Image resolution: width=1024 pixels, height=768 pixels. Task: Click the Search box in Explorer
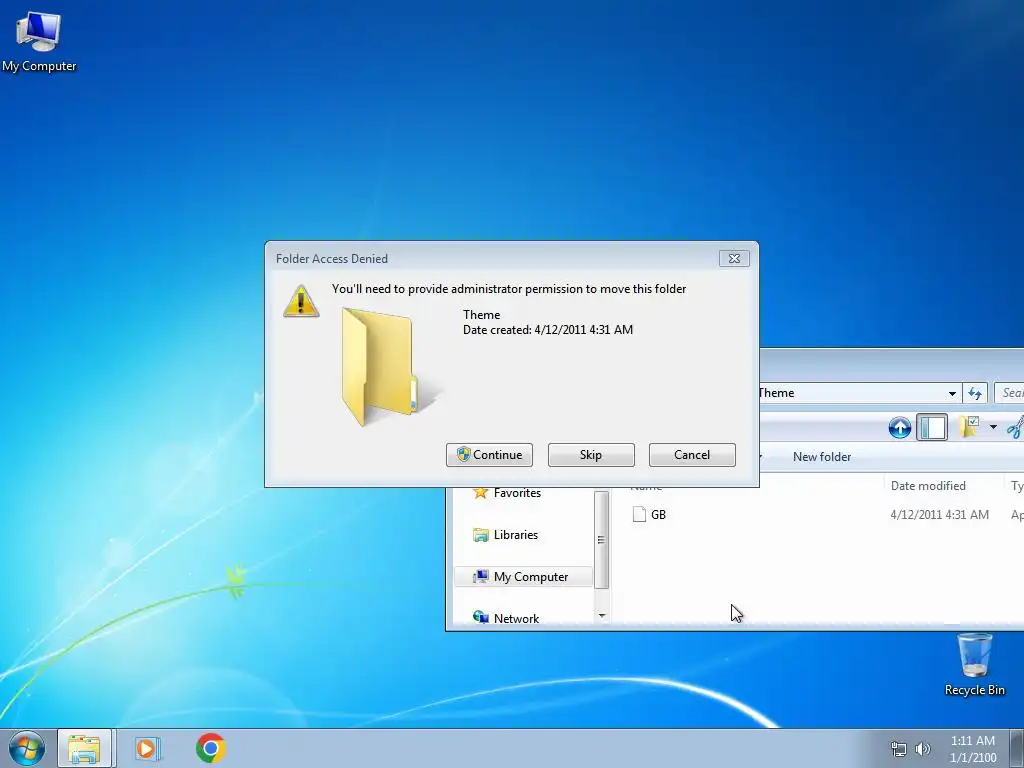point(1009,393)
